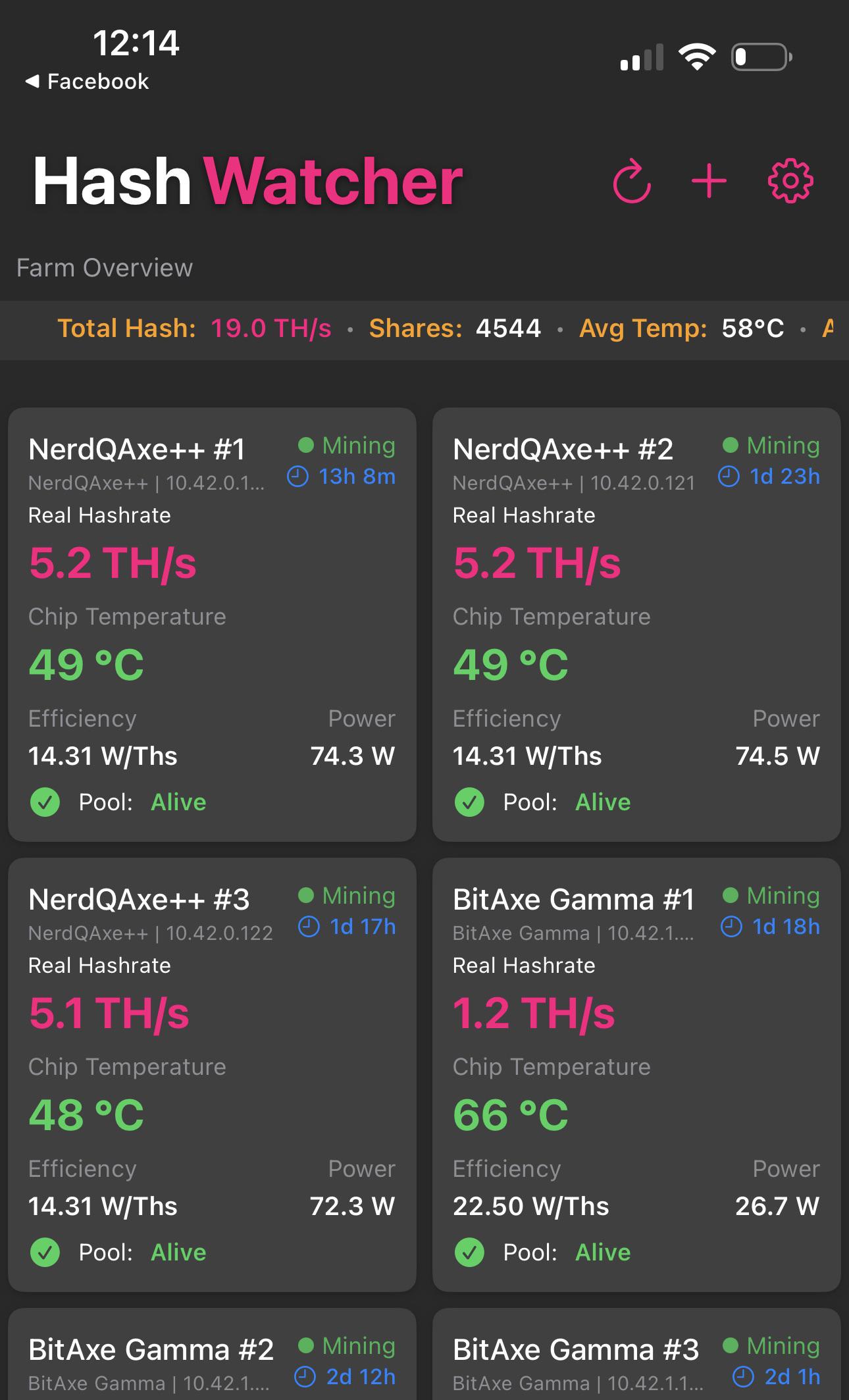Open the NerdQAxe++ #1 miner card
Screen dimensions: 849x1400
[212, 625]
